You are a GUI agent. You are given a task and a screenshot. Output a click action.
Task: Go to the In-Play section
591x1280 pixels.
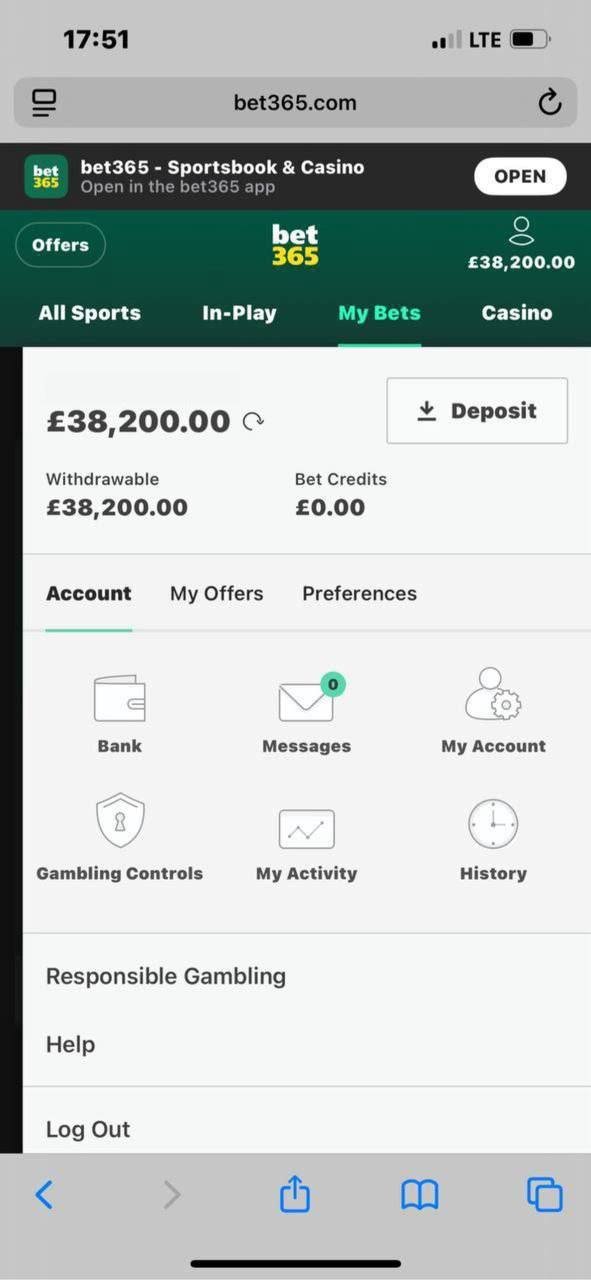[241, 313]
